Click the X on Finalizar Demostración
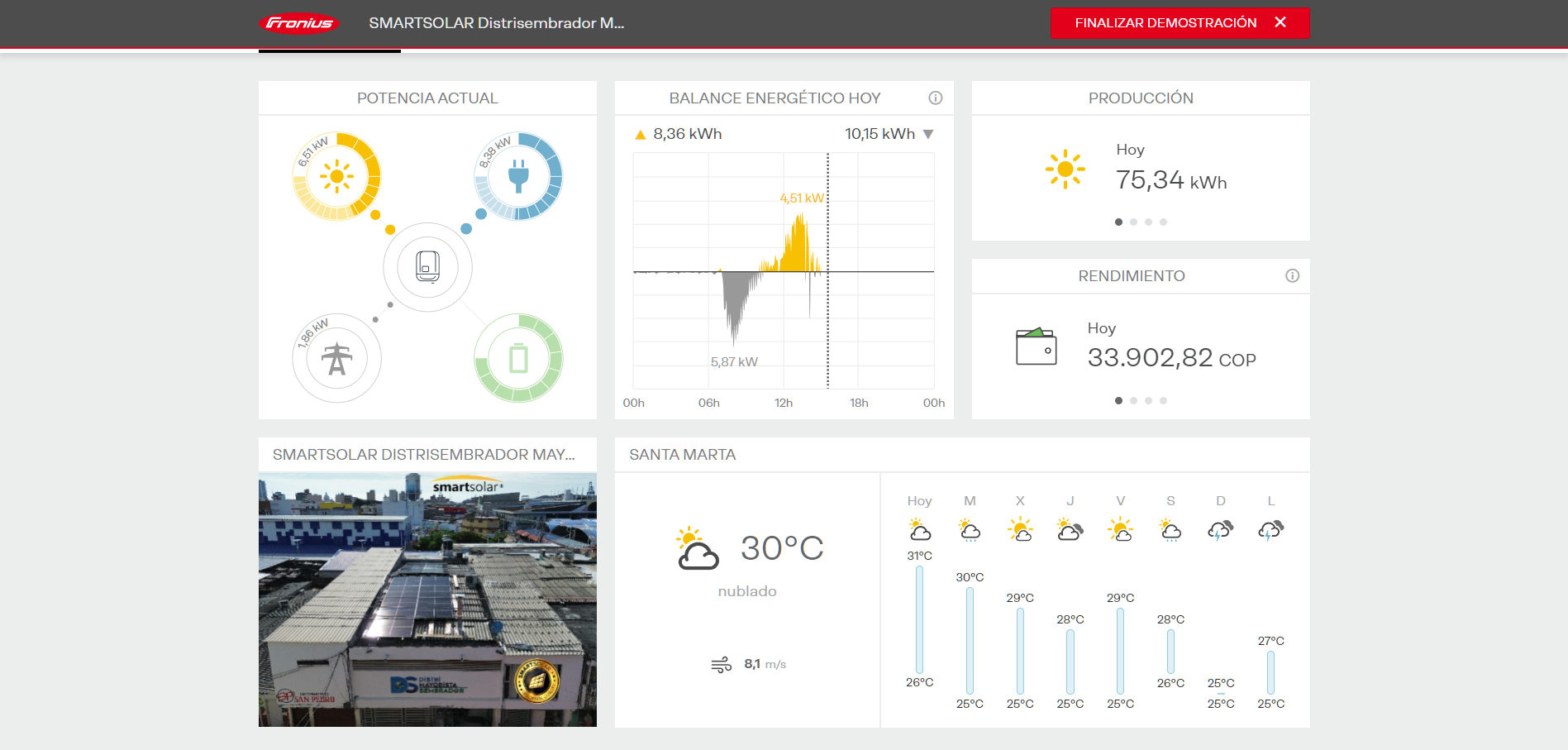This screenshot has height=750, width=1568. [1280, 22]
